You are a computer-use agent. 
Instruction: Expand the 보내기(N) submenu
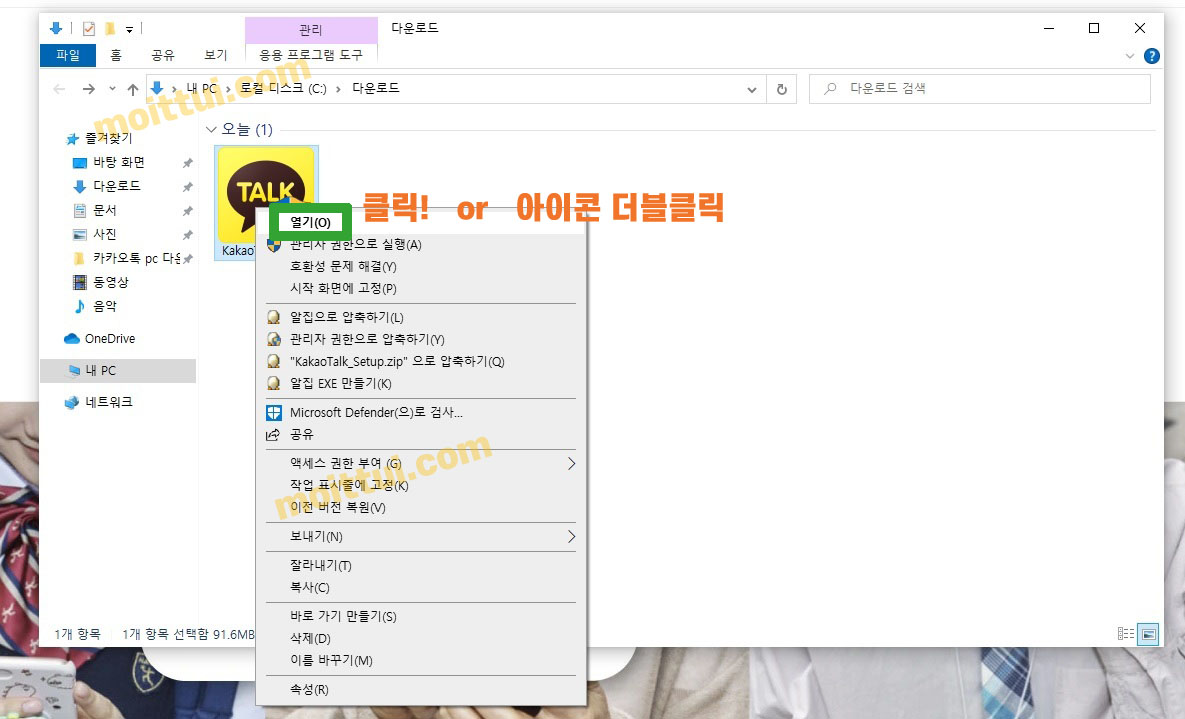click(x=570, y=537)
